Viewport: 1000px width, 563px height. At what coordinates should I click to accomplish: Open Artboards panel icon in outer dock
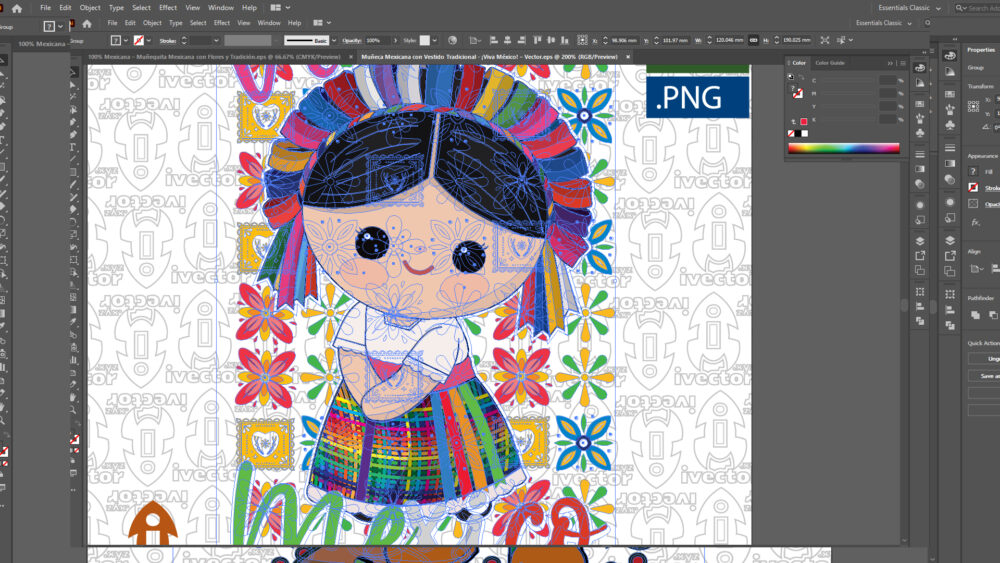[950, 271]
